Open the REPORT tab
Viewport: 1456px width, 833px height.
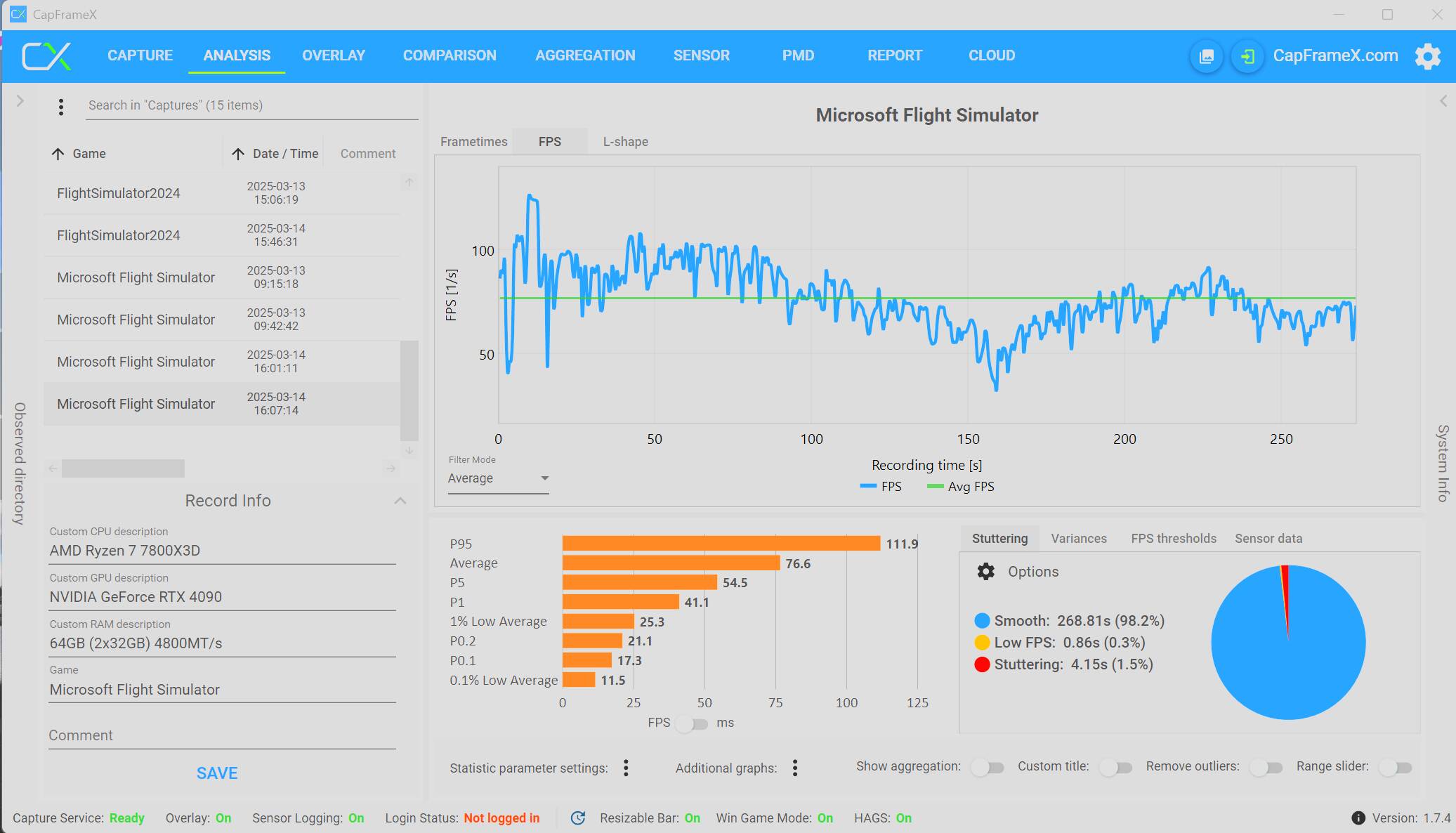click(x=894, y=55)
